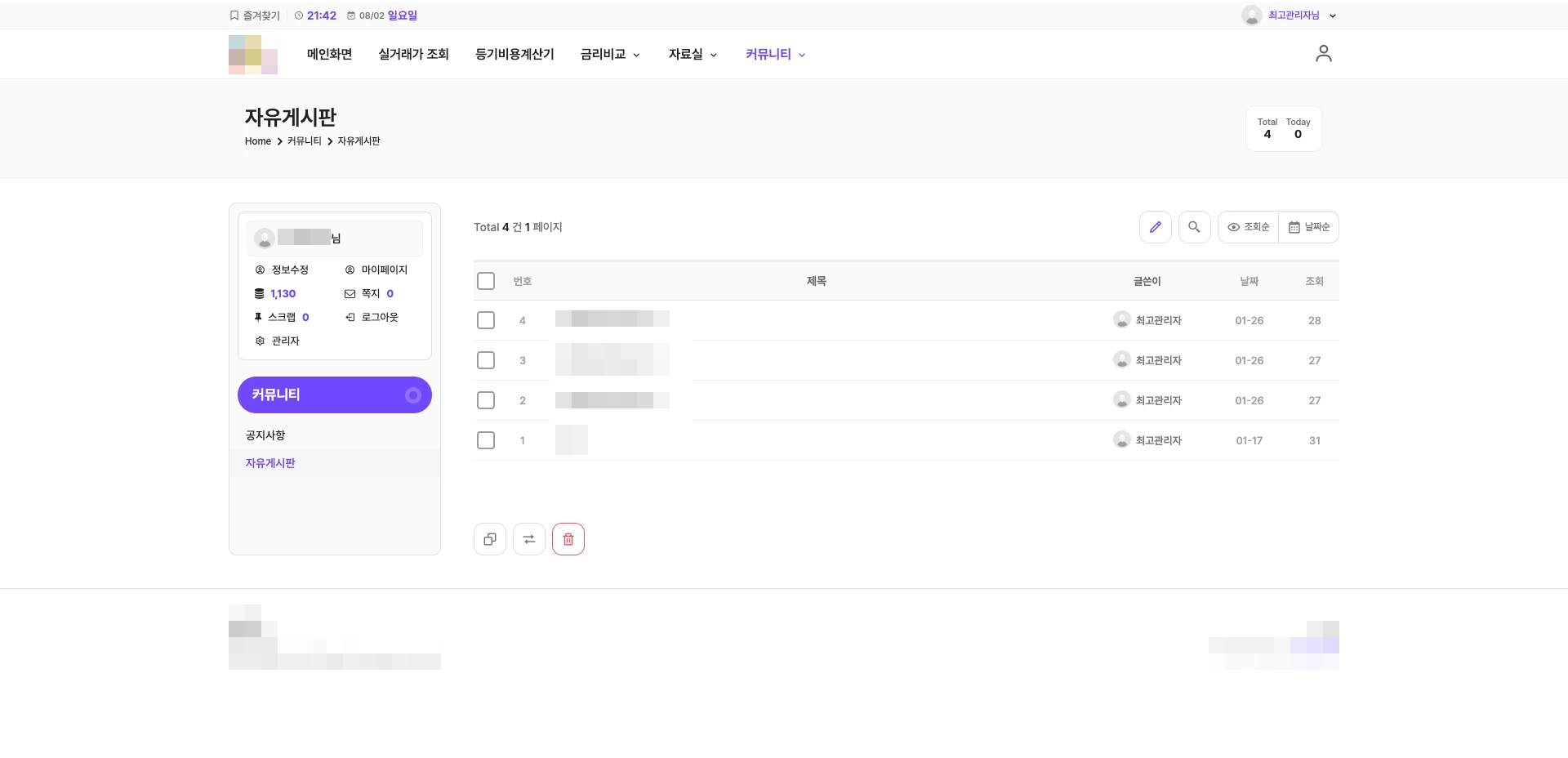Viewport: 1568px width, 758px height.
Task: Open 마이페이지 link in user panel
Action: pyautogui.click(x=376, y=270)
